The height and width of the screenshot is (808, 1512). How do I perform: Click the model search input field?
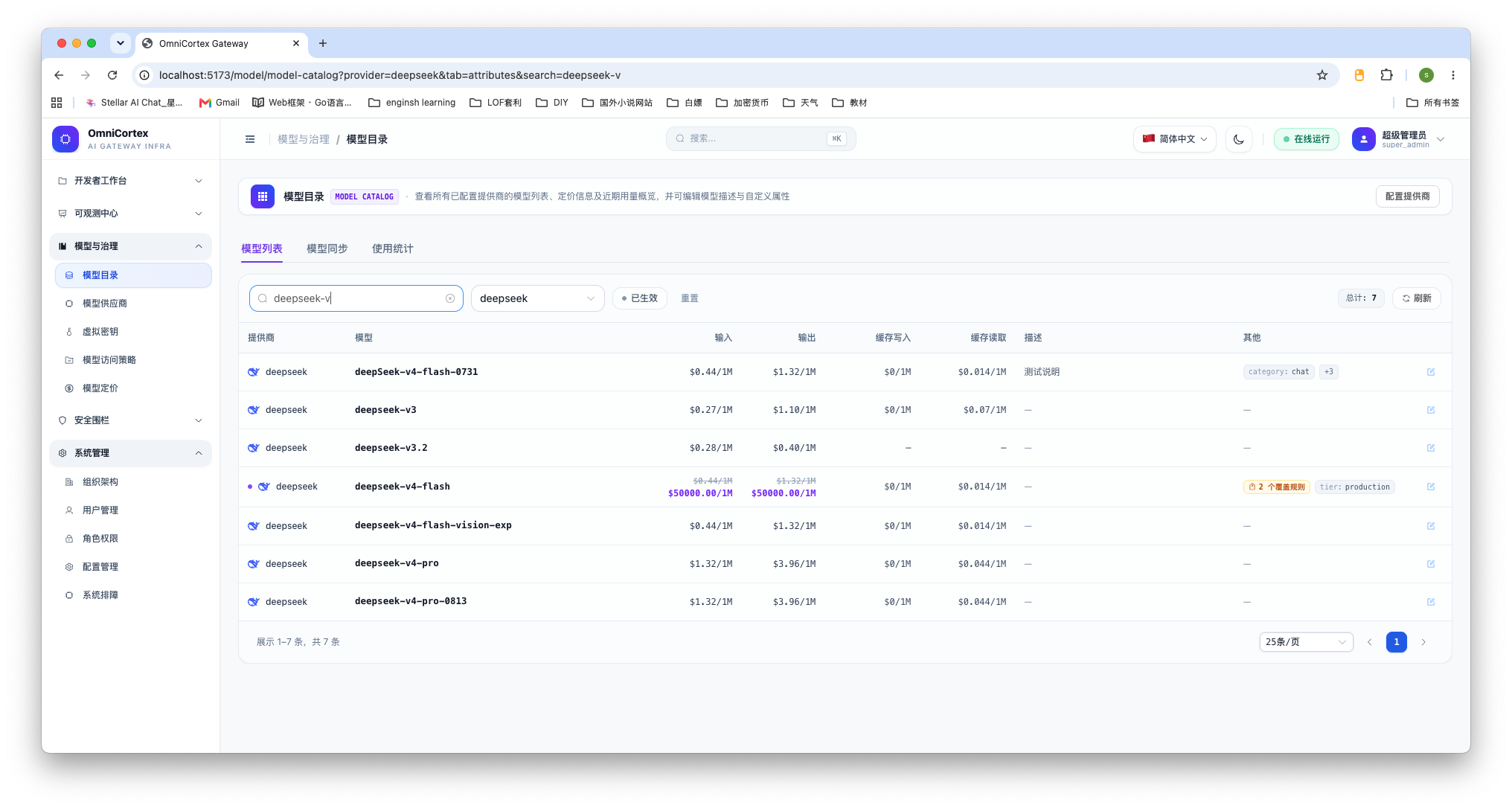tap(356, 298)
